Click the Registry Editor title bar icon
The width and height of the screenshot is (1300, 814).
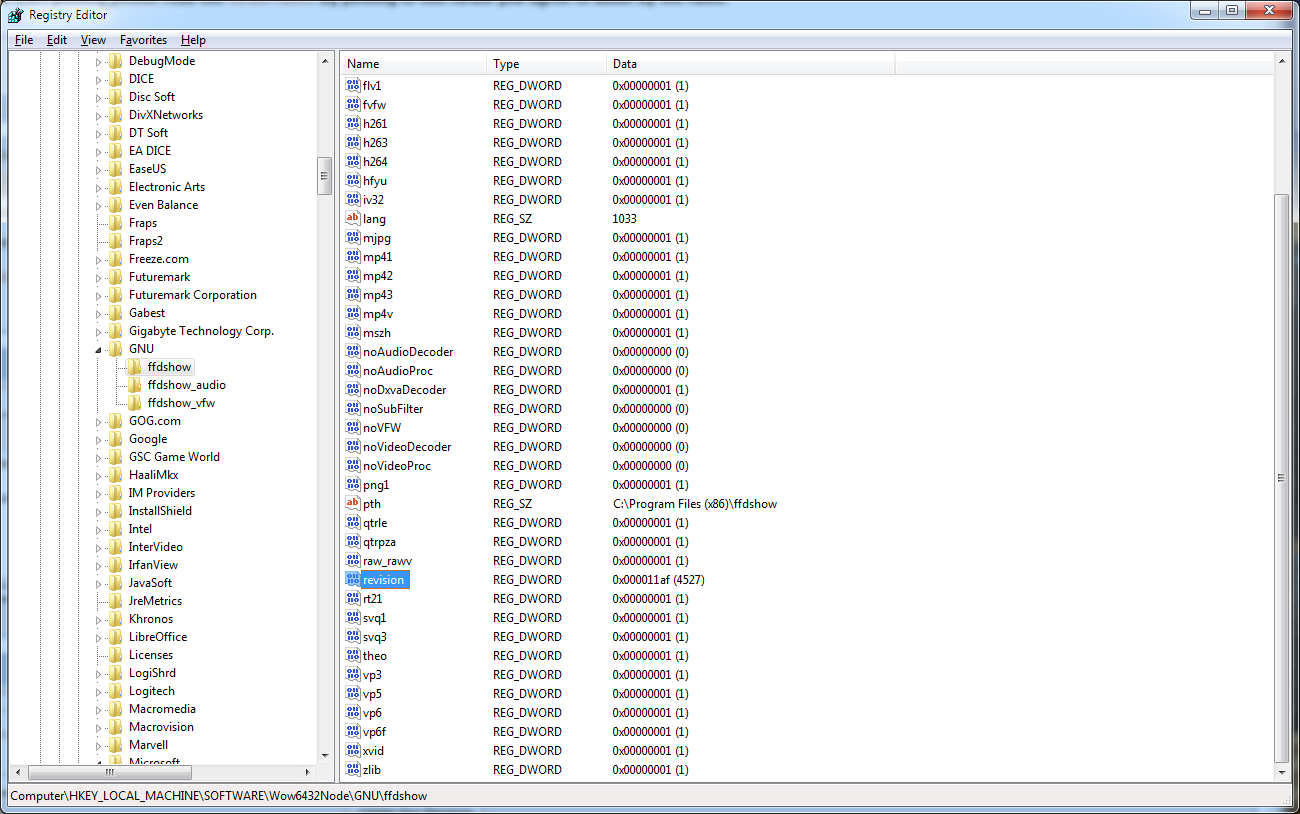coord(16,14)
